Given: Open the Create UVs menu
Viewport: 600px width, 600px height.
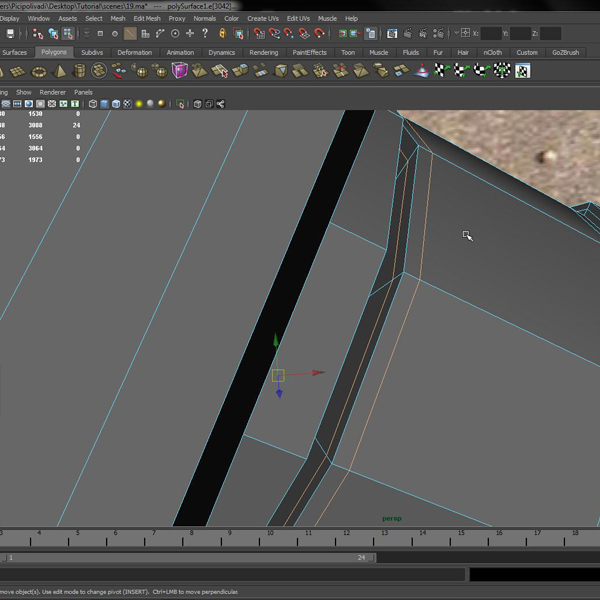Looking at the screenshot, I should click(263, 18).
